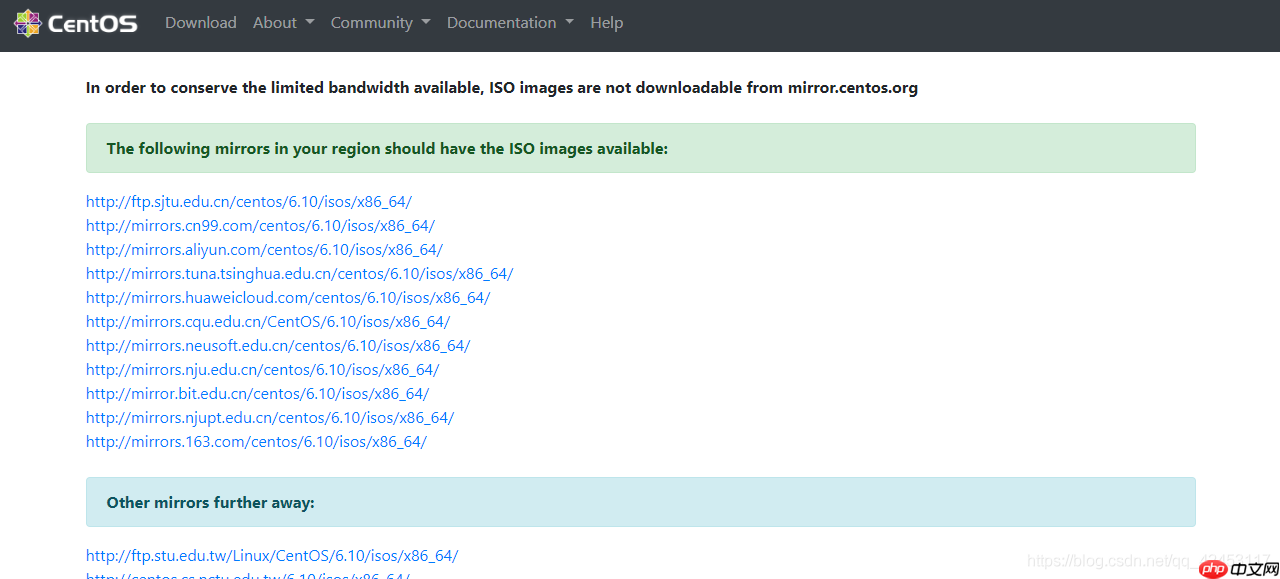
Task: Open the mirrors.njupt.edu.cn mirror link
Action: (270, 418)
